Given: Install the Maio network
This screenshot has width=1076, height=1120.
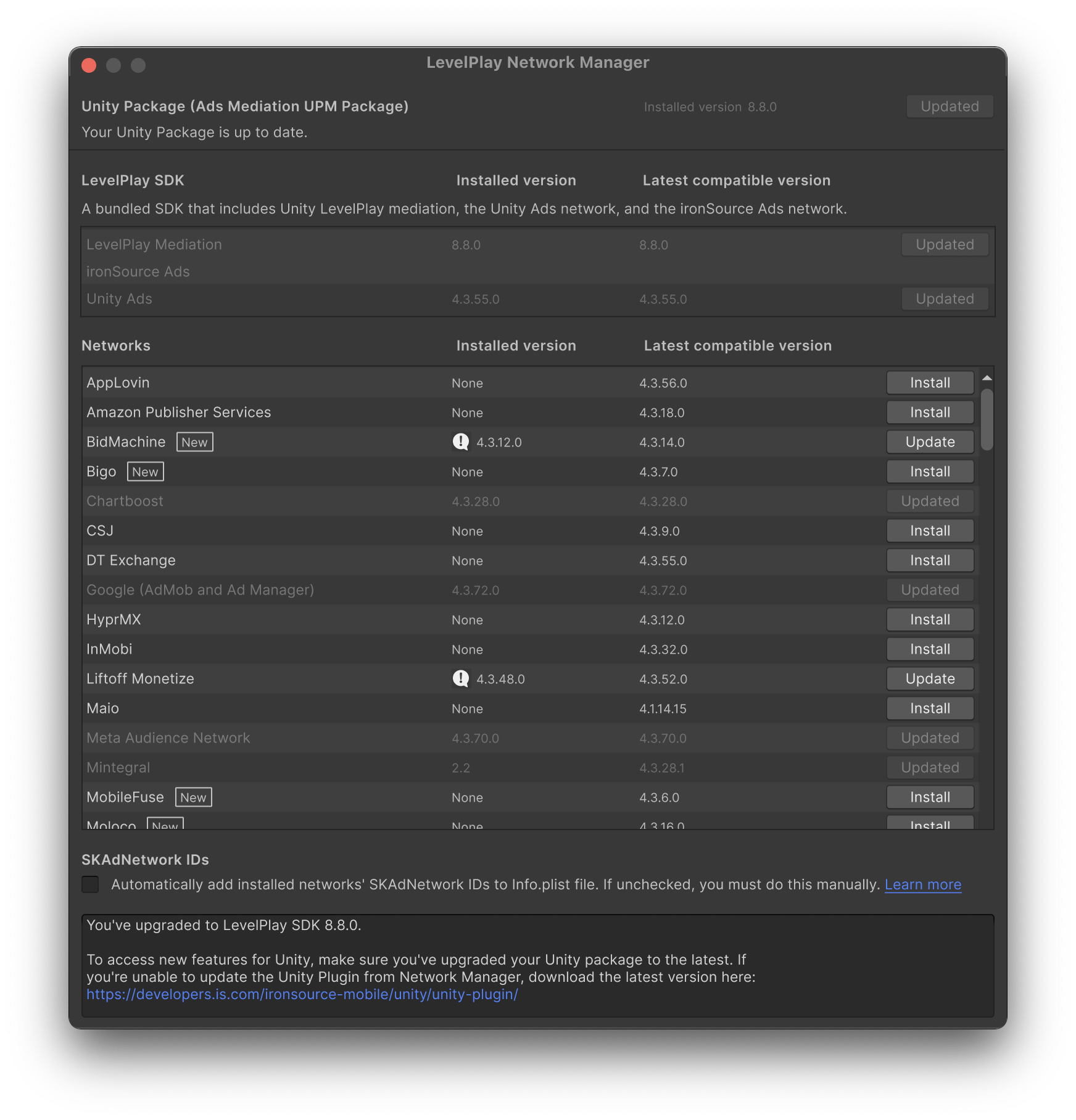Looking at the screenshot, I should 929,708.
